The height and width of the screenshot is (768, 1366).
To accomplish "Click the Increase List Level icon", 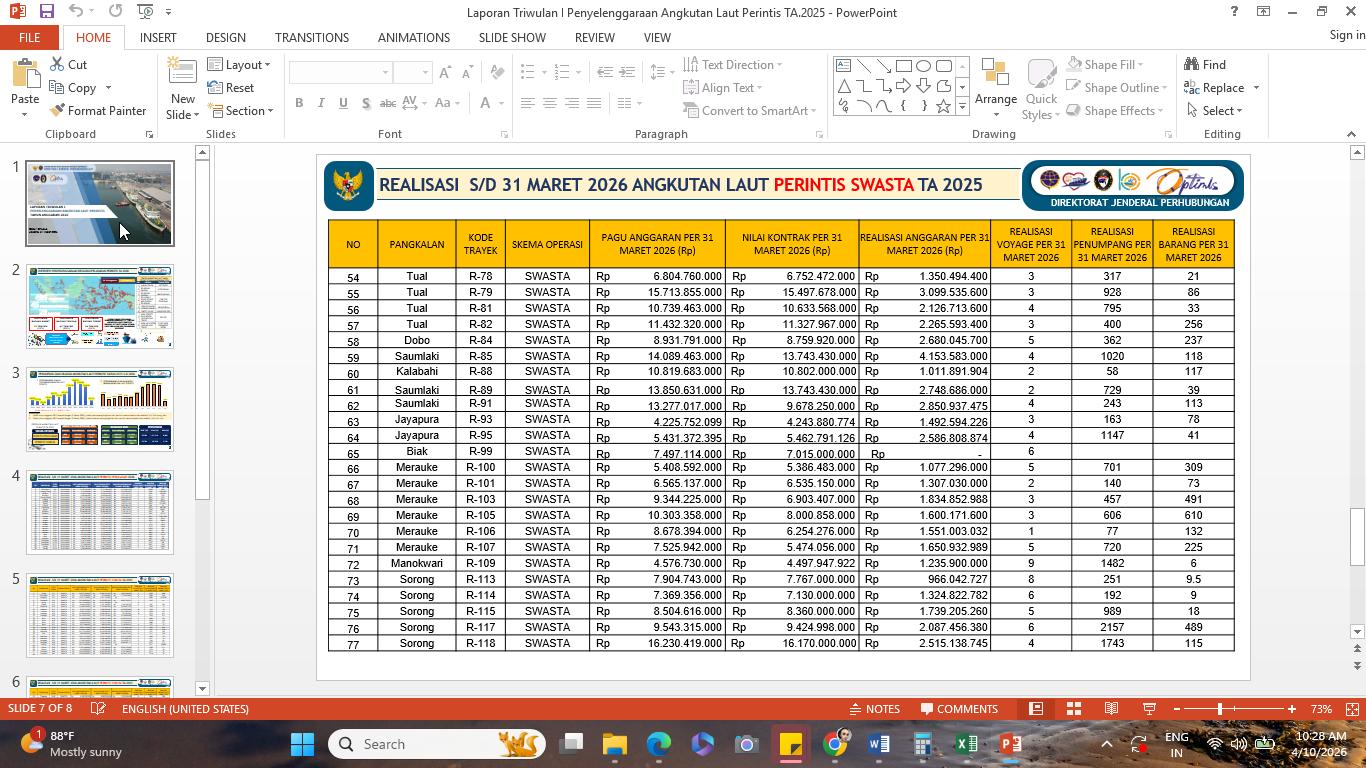I will [627, 73].
